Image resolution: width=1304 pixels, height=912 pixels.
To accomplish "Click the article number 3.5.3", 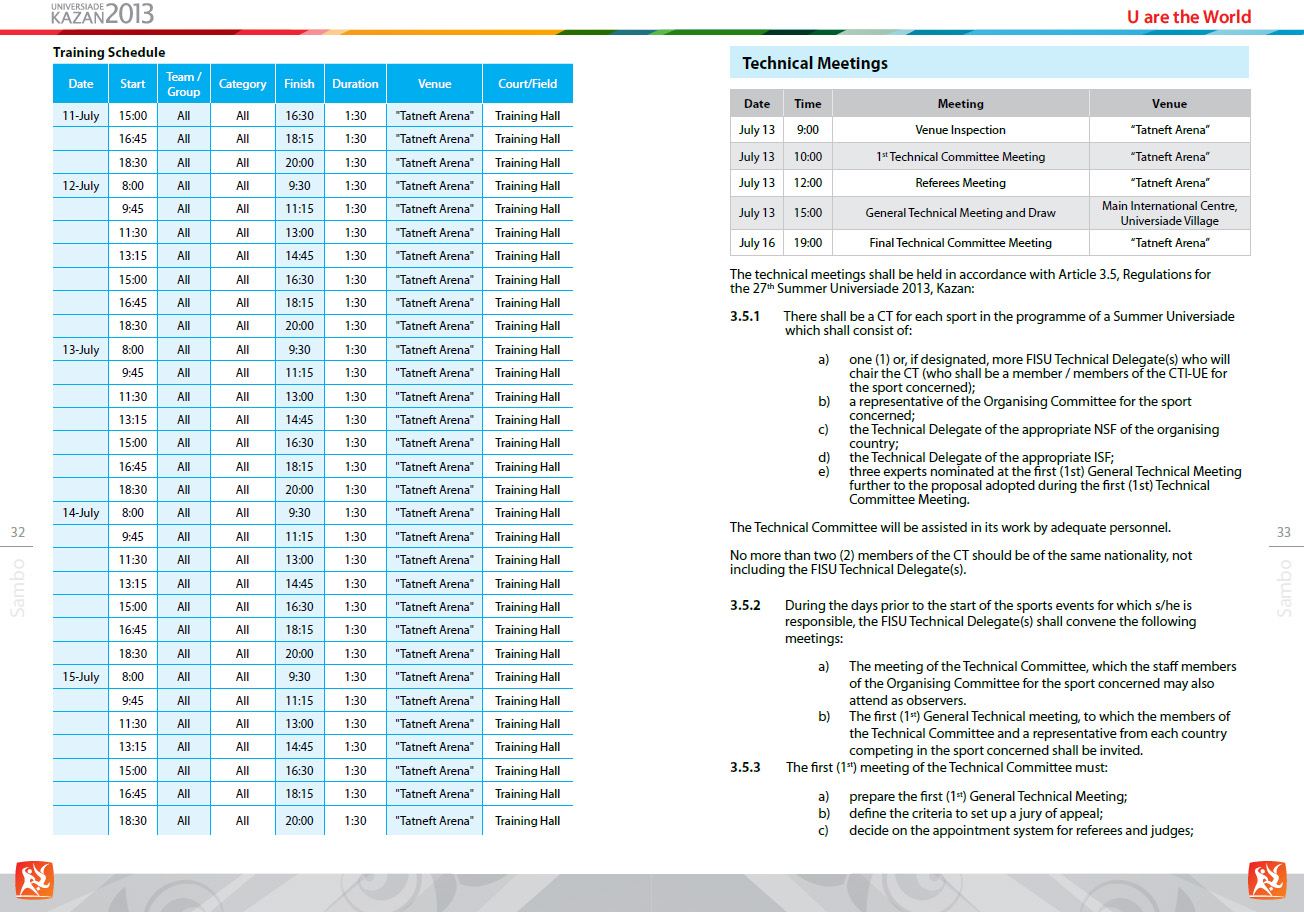I will (x=745, y=768).
